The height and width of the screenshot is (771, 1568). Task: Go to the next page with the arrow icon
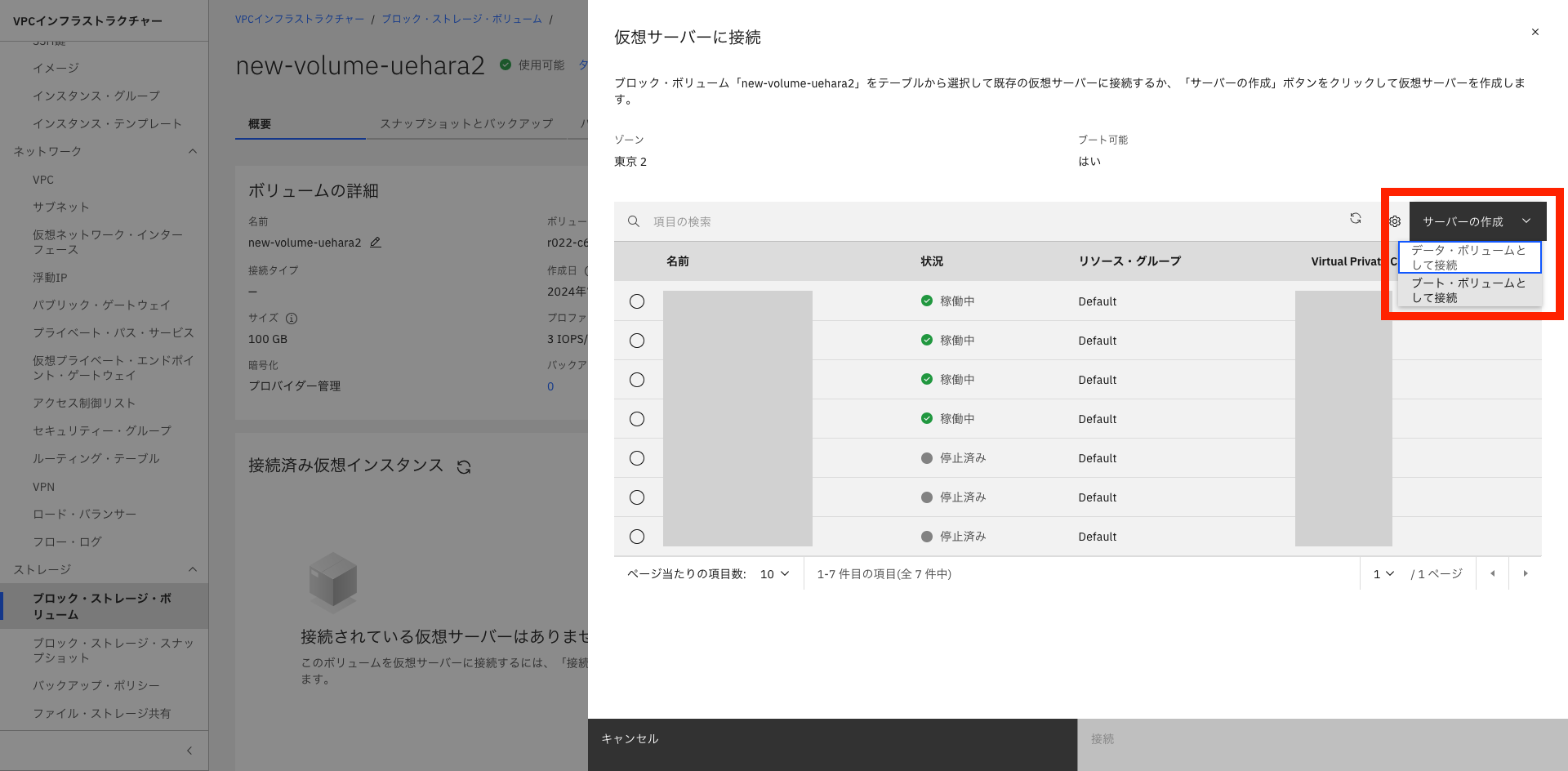pos(1526,573)
